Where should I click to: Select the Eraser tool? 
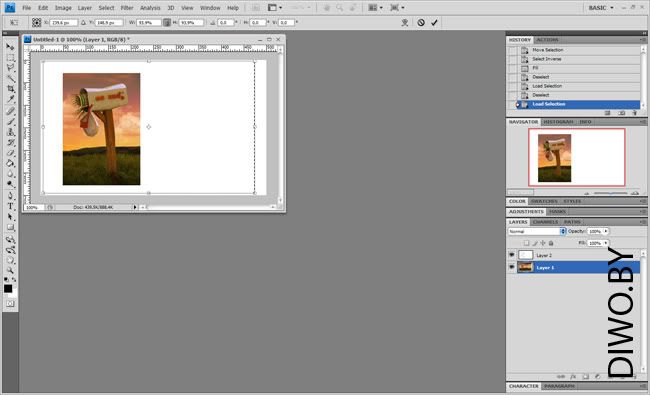(x=10, y=153)
